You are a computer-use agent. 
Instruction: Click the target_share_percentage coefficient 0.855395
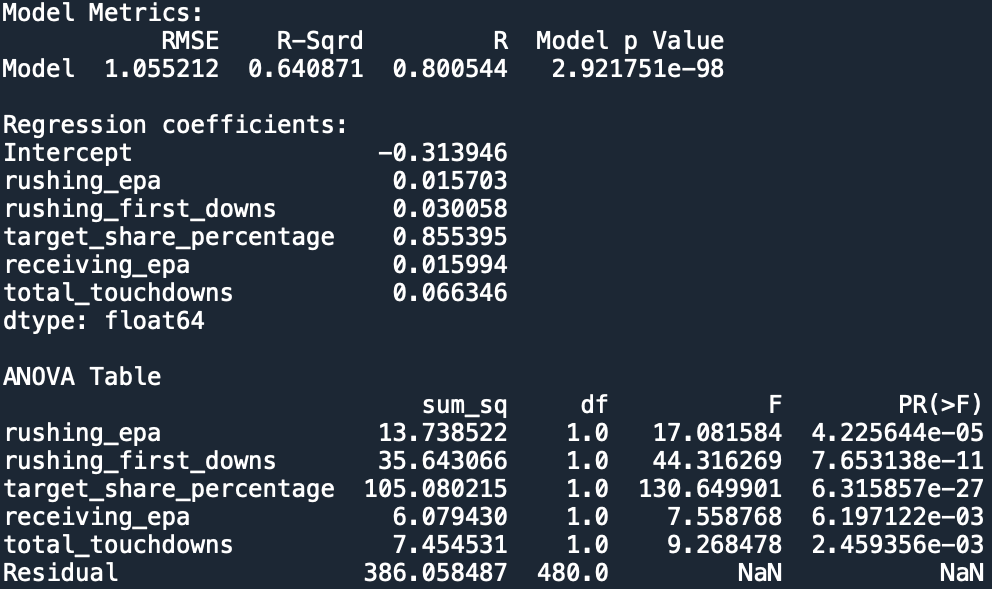449,237
